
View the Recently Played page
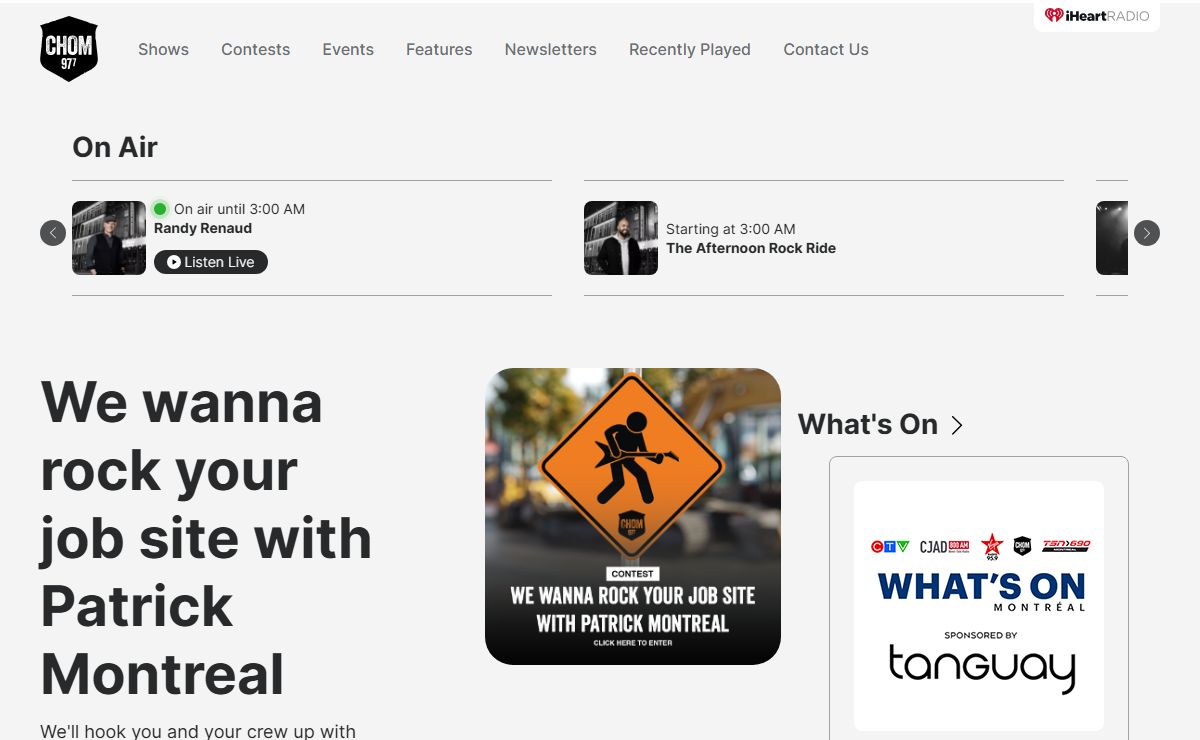click(x=690, y=49)
